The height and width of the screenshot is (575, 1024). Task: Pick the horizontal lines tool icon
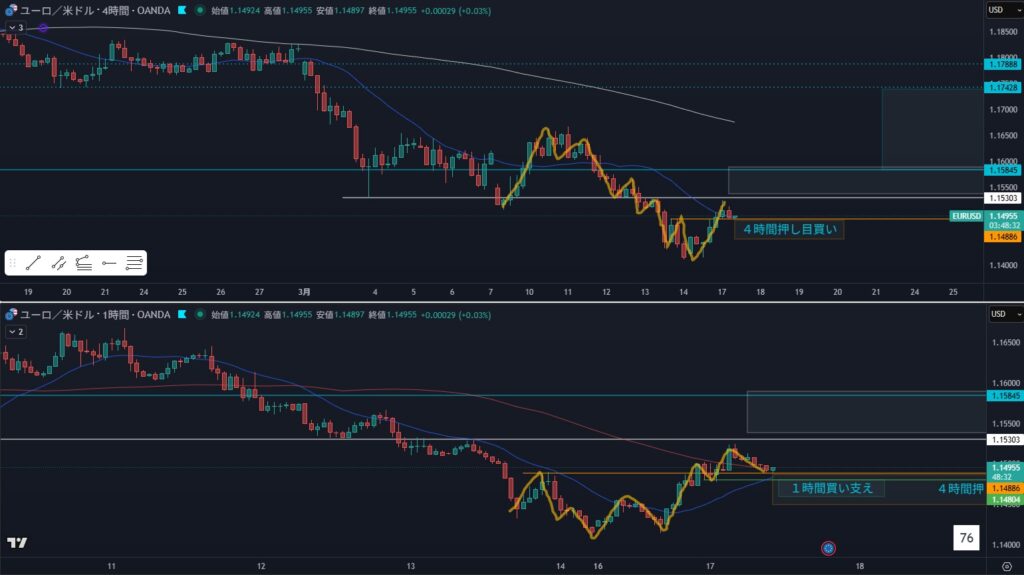(x=134, y=263)
